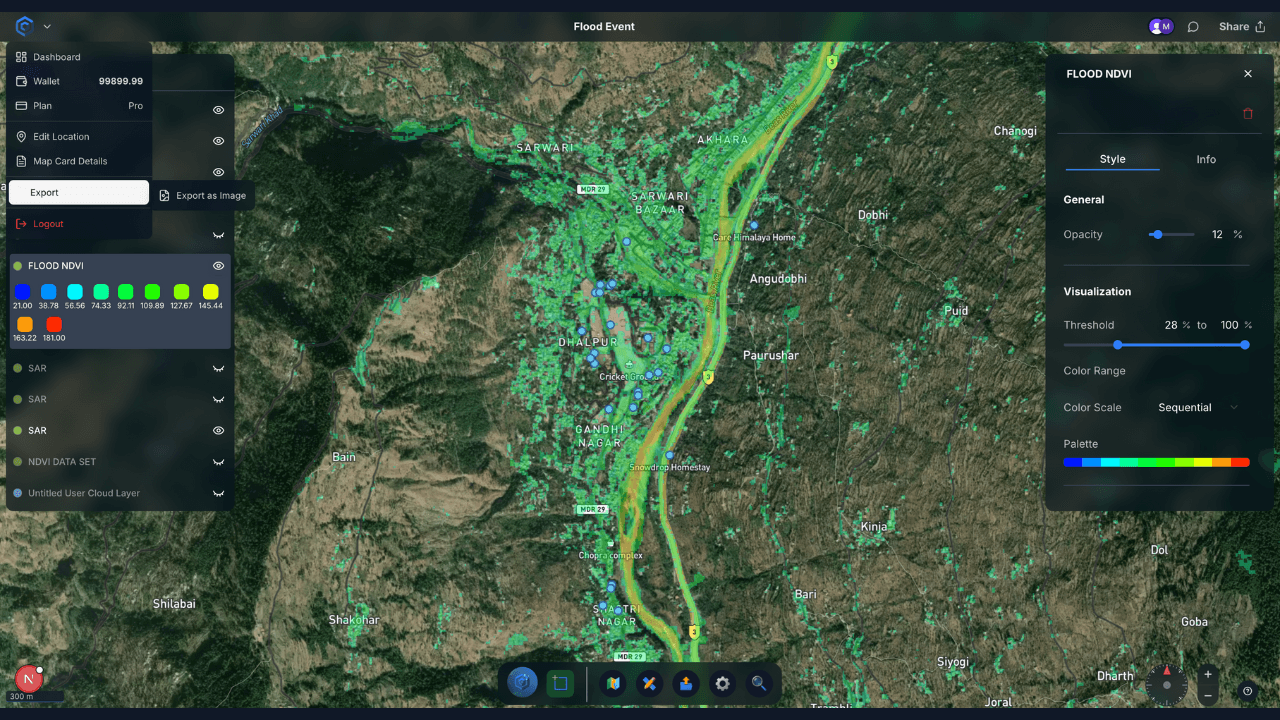The image size is (1280, 720).
Task: Click the upload data icon in toolbar
Action: pos(686,684)
